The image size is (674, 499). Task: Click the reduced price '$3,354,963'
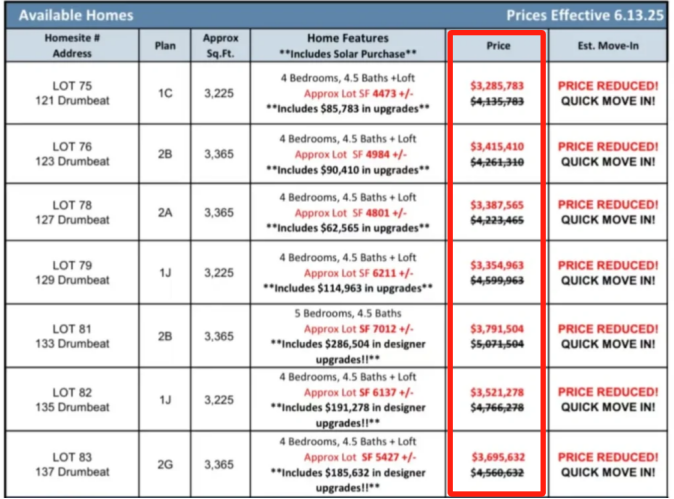click(497, 265)
